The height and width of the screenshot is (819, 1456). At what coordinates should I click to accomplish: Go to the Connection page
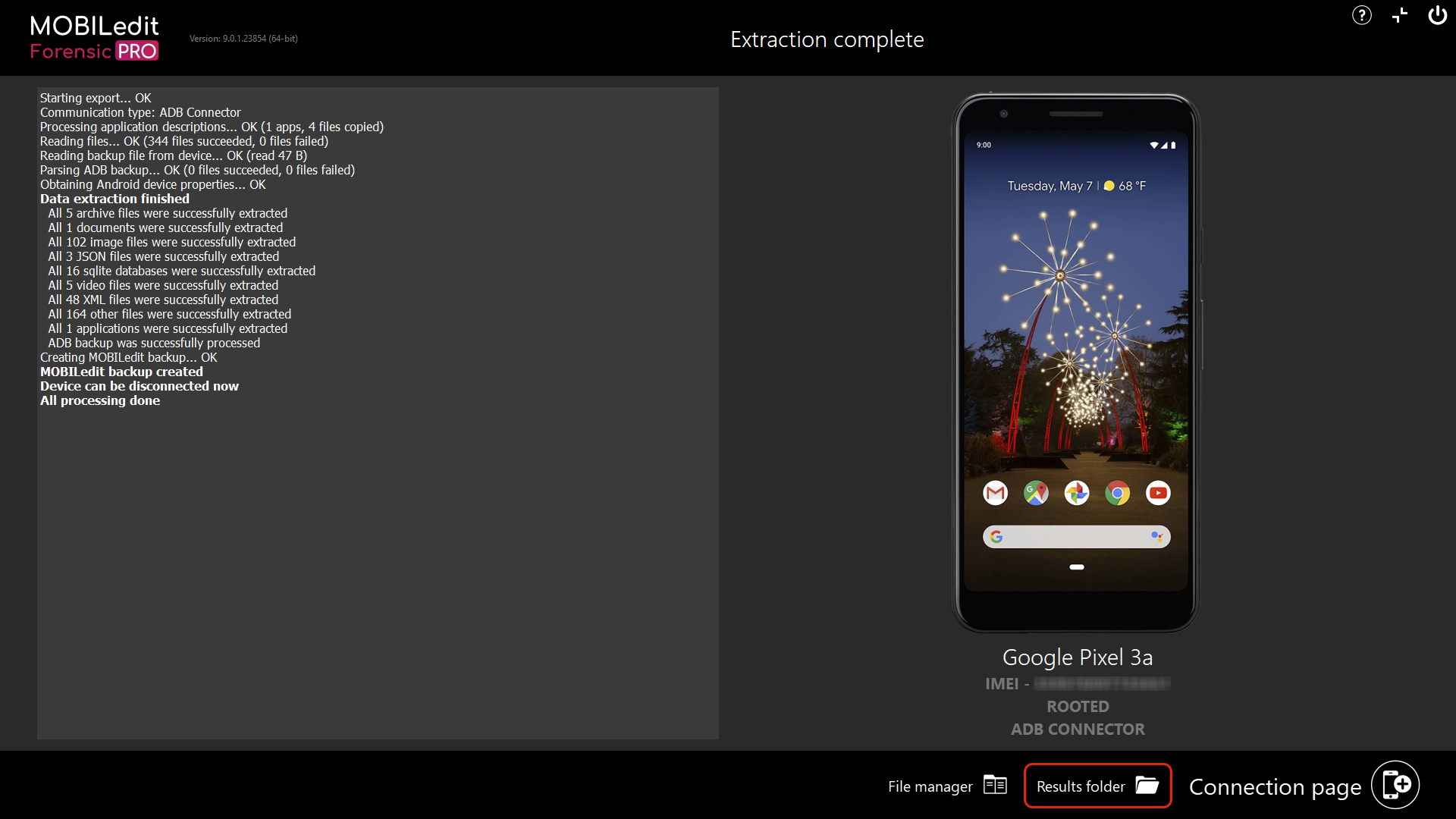click(1275, 786)
